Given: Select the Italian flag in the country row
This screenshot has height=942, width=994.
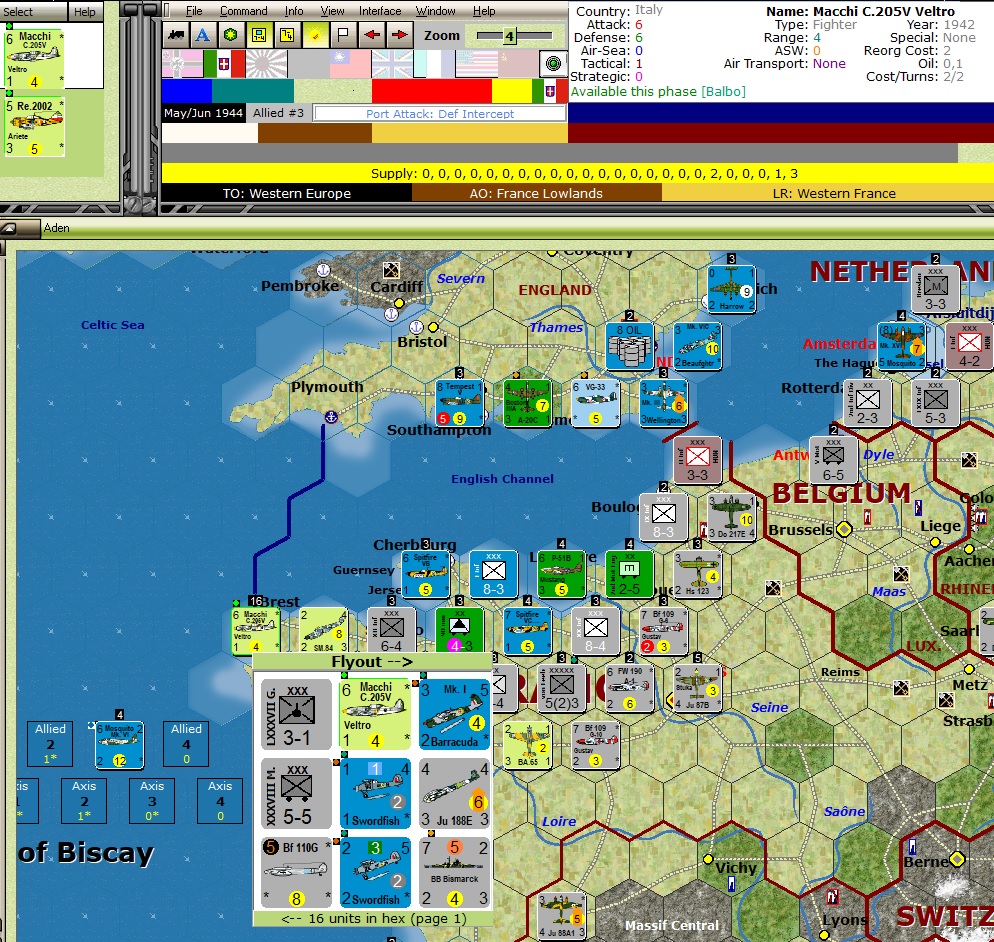Looking at the screenshot, I should [x=224, y=64].
